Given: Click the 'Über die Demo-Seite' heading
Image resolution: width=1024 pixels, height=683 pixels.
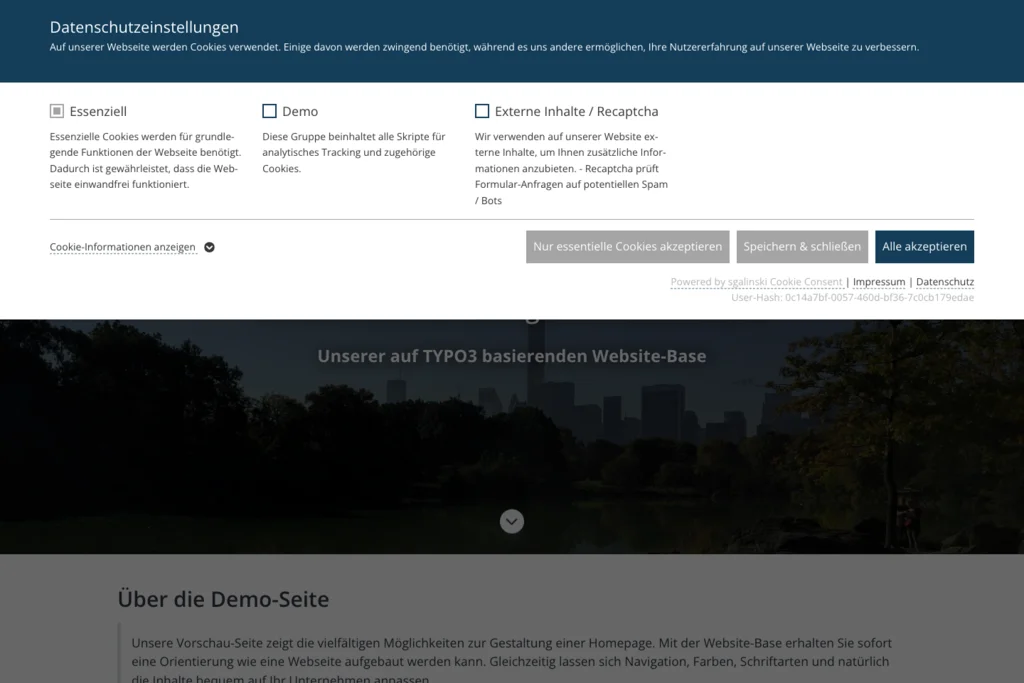Looking at the screenshot, I should click(x=223, y=599).
